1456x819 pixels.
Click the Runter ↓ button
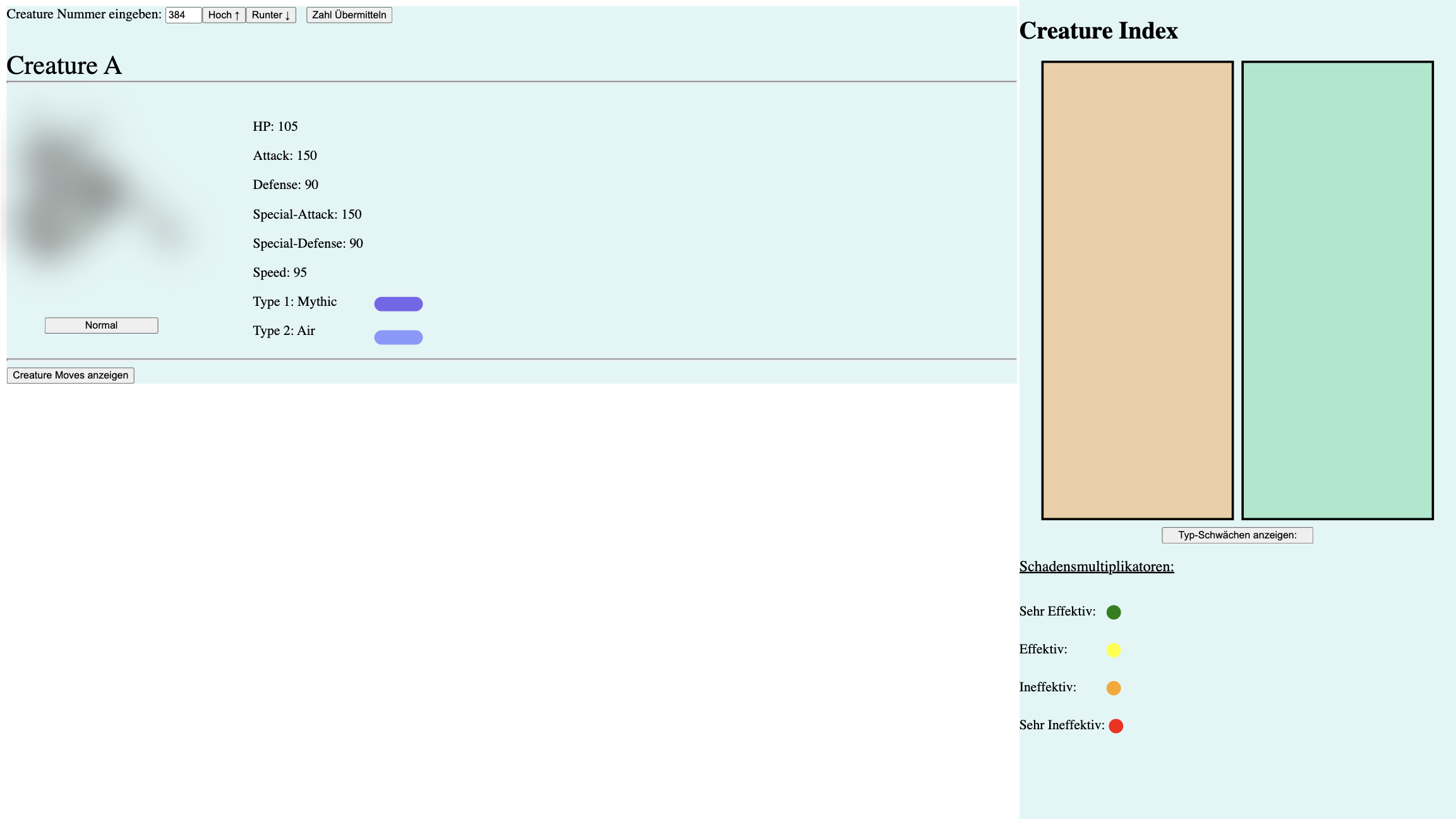[271, 15]
